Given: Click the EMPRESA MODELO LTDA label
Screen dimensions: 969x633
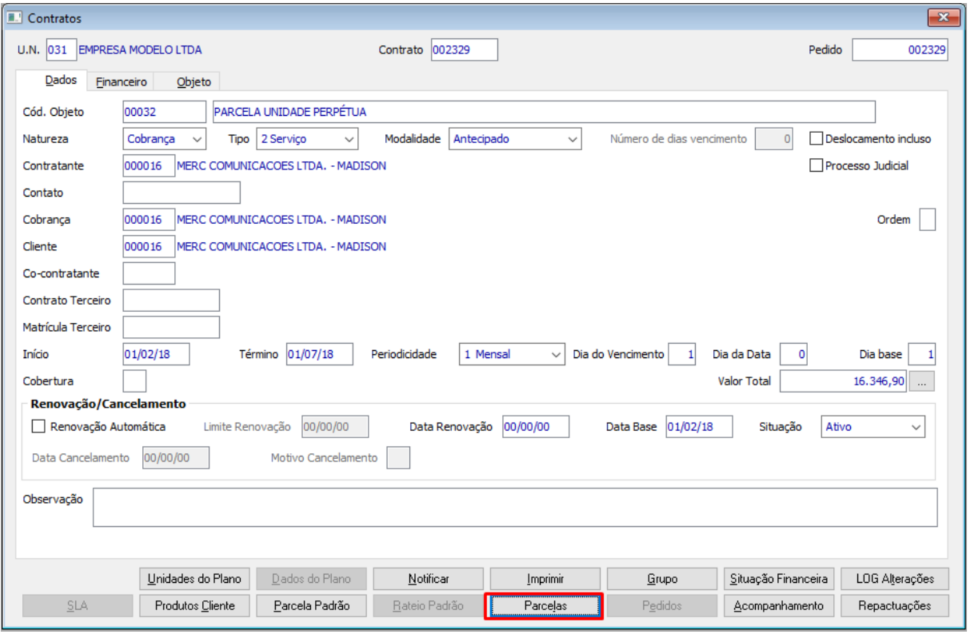Looking at the screenshot, I should point(140,50).
